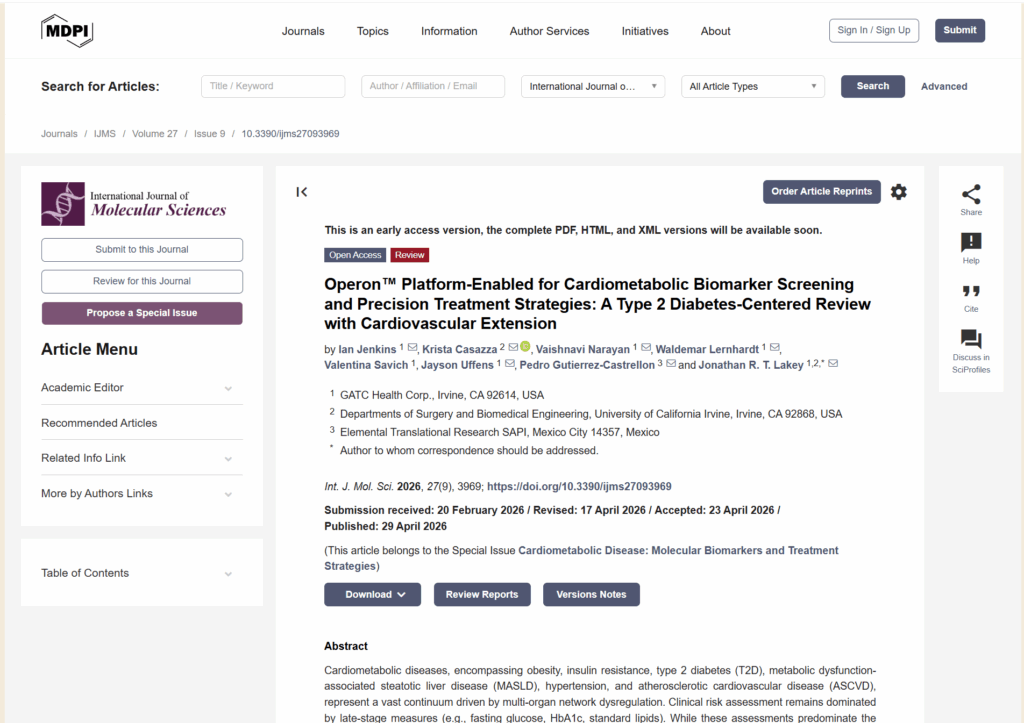
Task: Click Order Article Reprints button
Action: coord(821,192)
